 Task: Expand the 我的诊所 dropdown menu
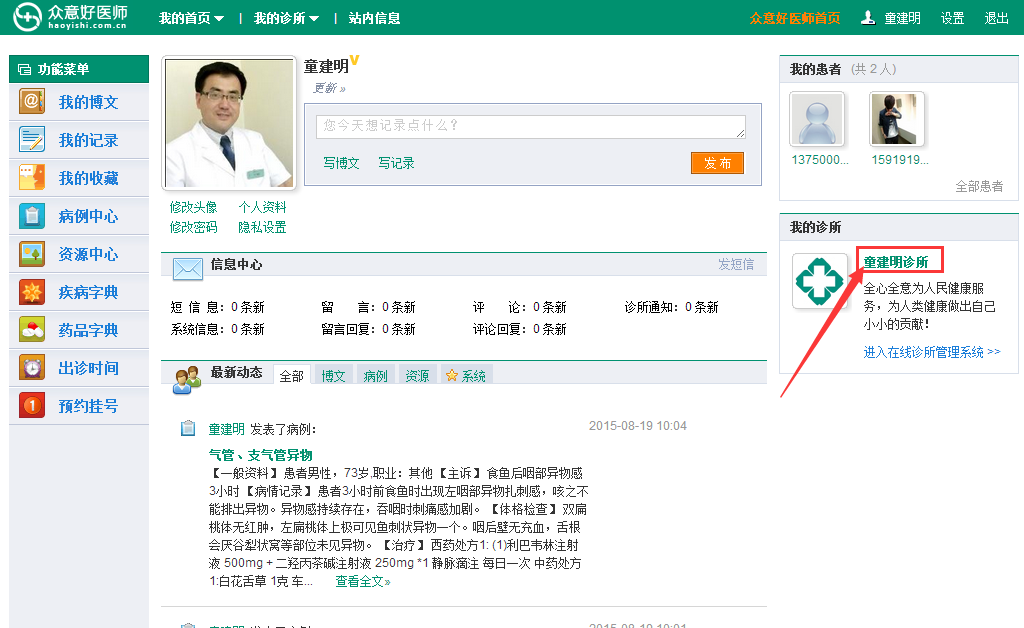pyautogui.click(x=286, y=18)
